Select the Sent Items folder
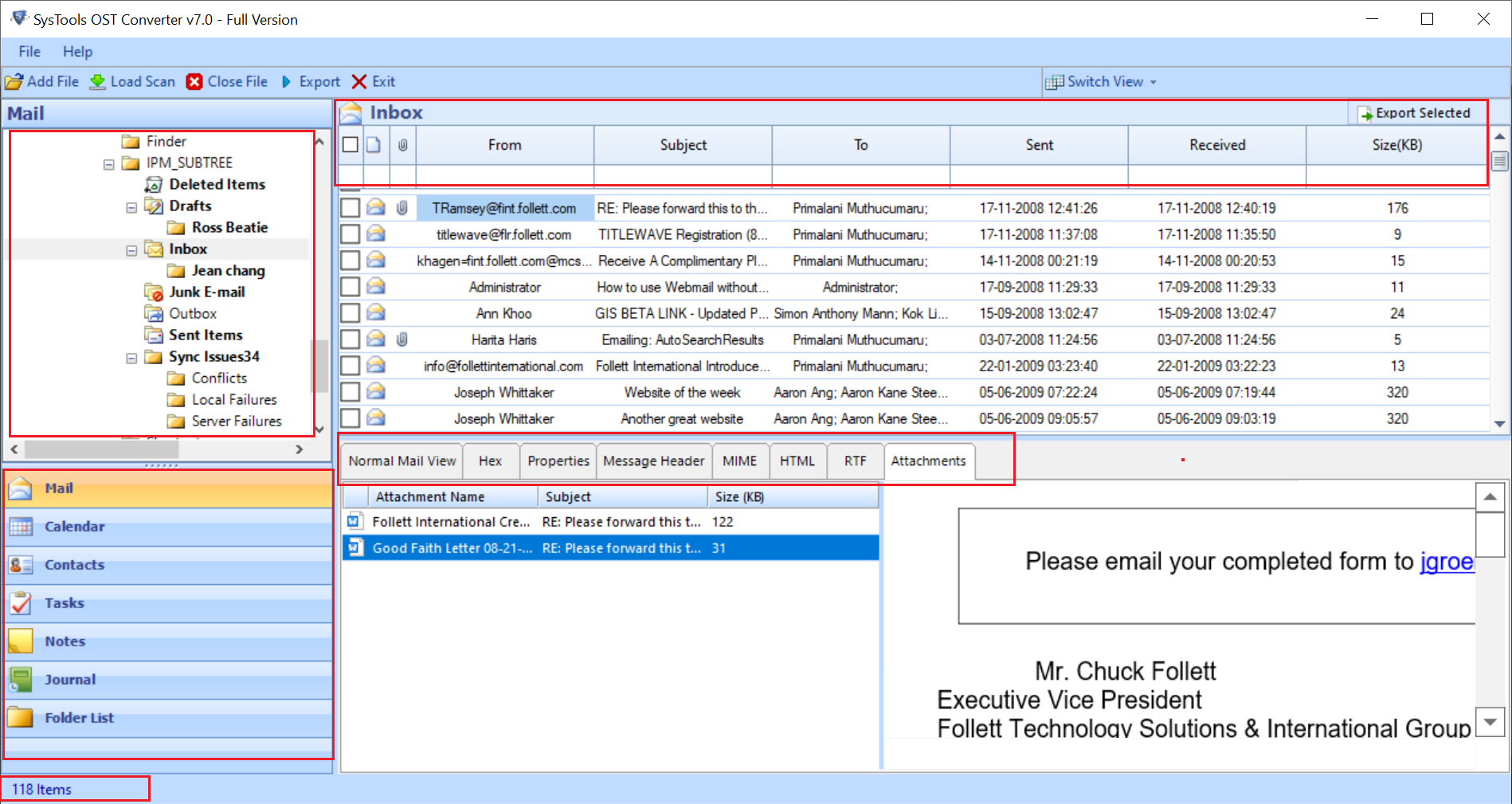Image resolution: width=1512 pixels, height=804 pixels. point(206,335)
